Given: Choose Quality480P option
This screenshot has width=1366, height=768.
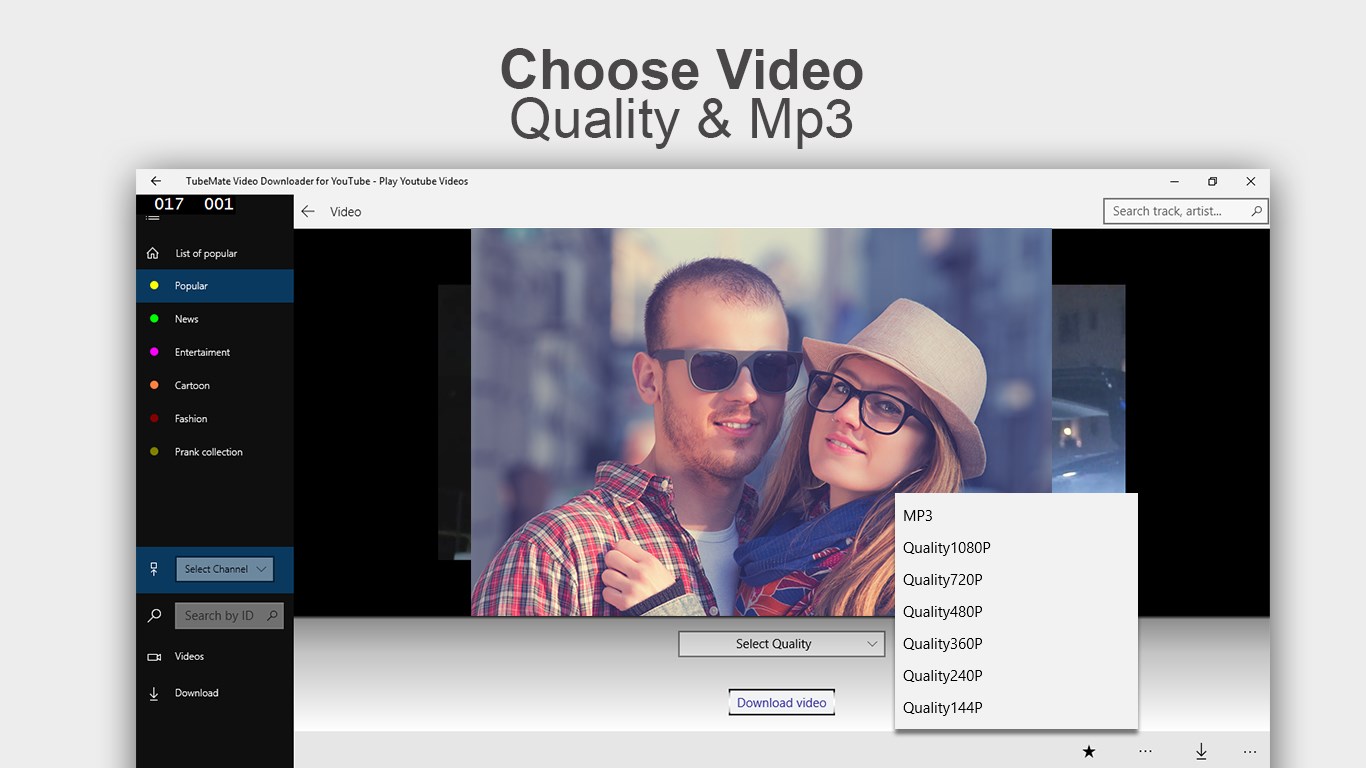Looking at the screenshot, I should pyautogui.click(x=1016, y=612).
